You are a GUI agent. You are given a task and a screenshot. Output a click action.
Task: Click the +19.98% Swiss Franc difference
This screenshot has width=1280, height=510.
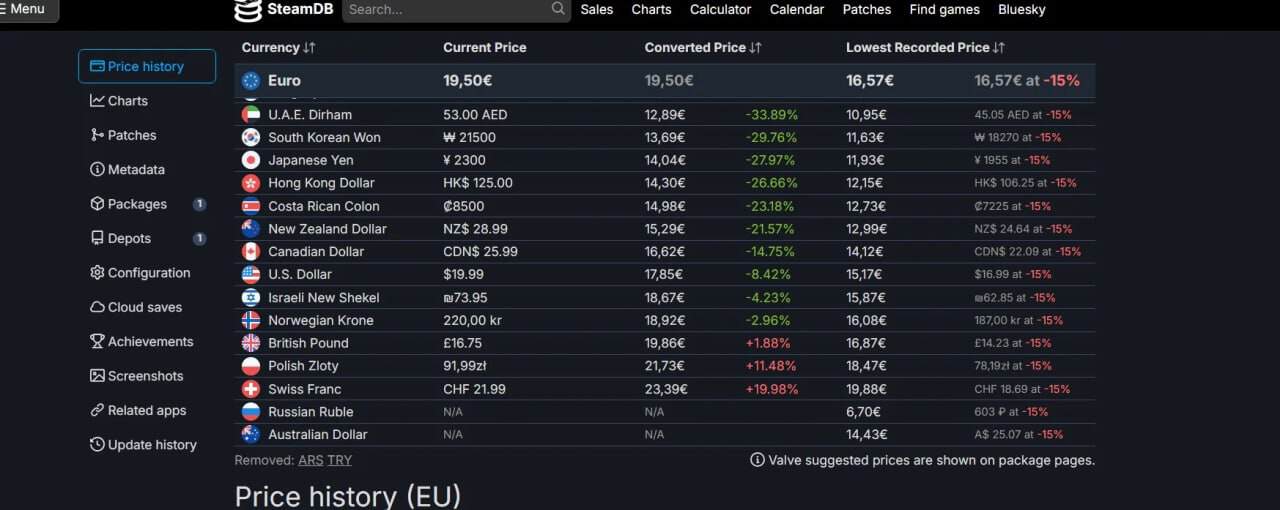pos(772,389)
